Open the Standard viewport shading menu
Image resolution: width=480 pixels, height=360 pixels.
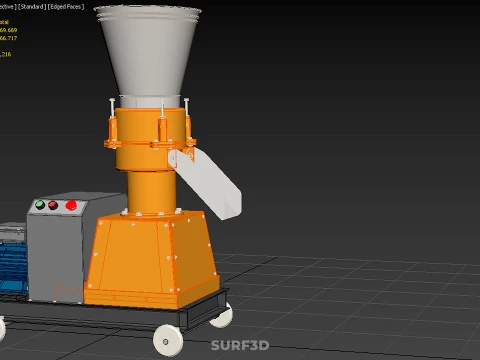(32, 7)
